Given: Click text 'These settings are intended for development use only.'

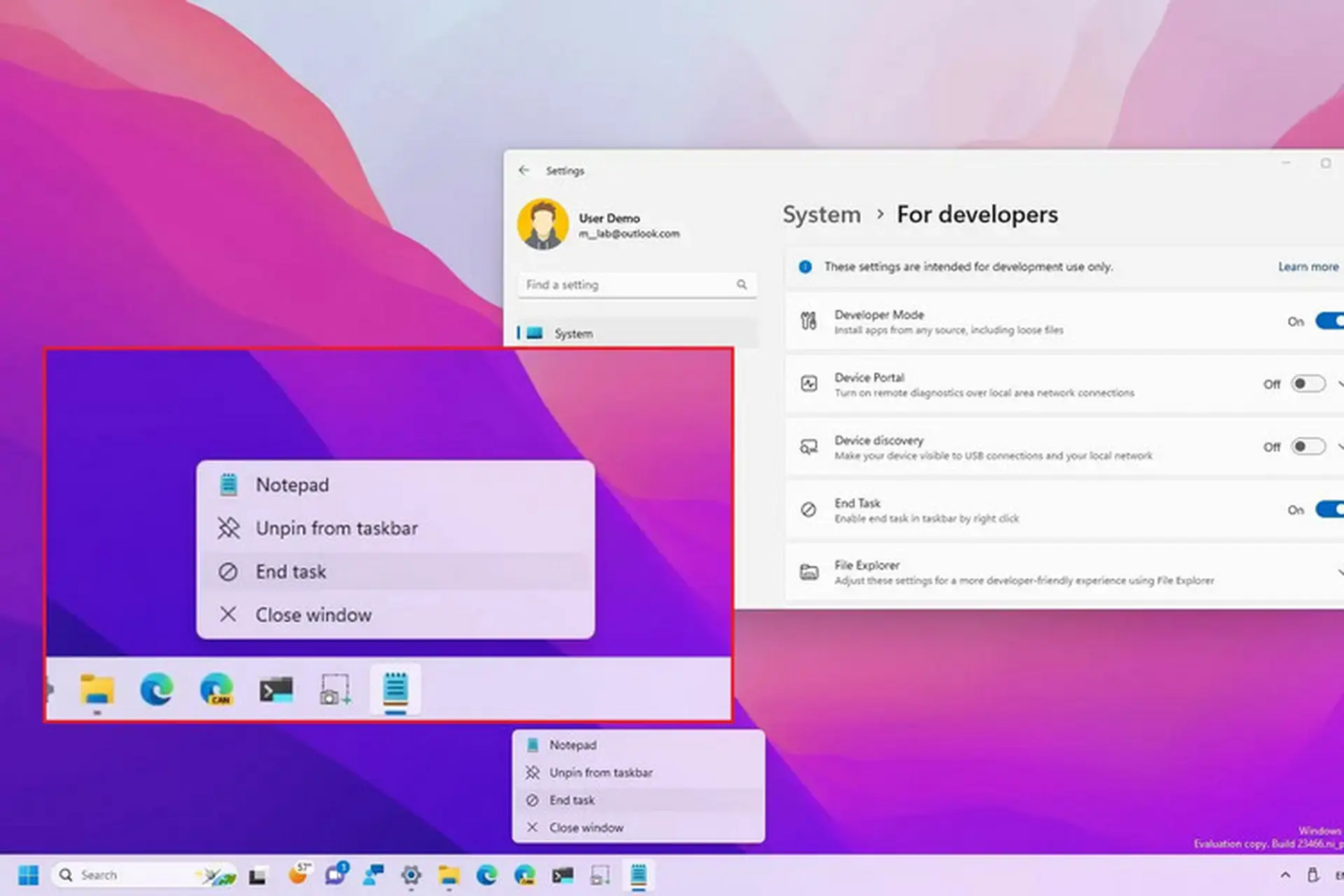Looking at the screenshot, I should coord(968,267).
